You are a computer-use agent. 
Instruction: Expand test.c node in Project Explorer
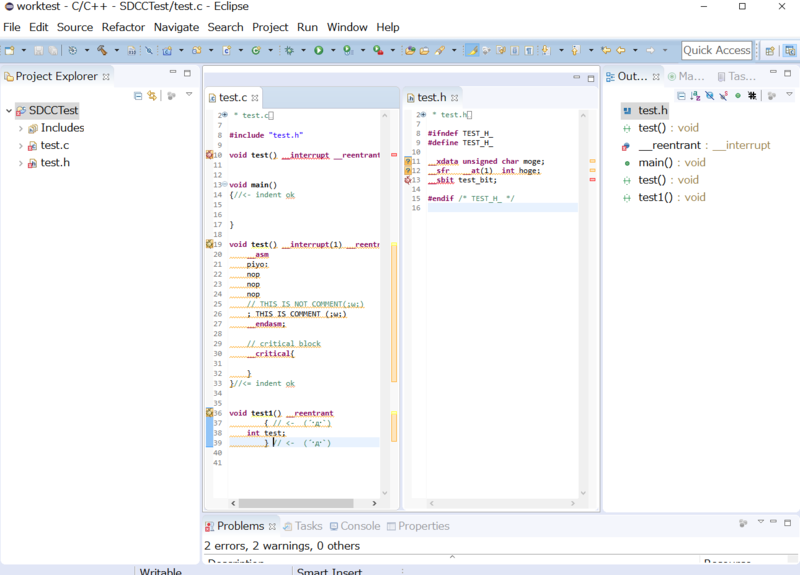tap(20, 145)
